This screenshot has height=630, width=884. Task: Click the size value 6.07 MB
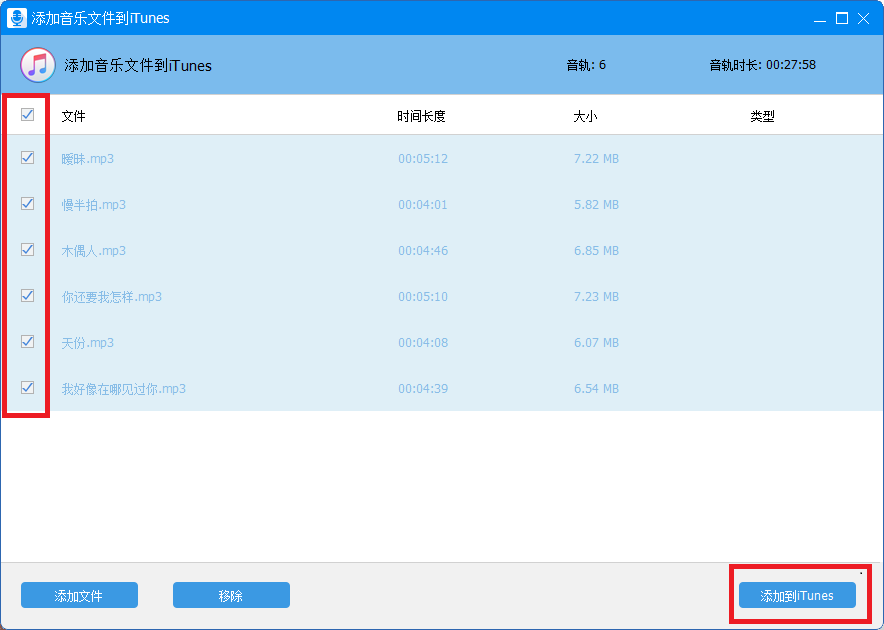596,343
